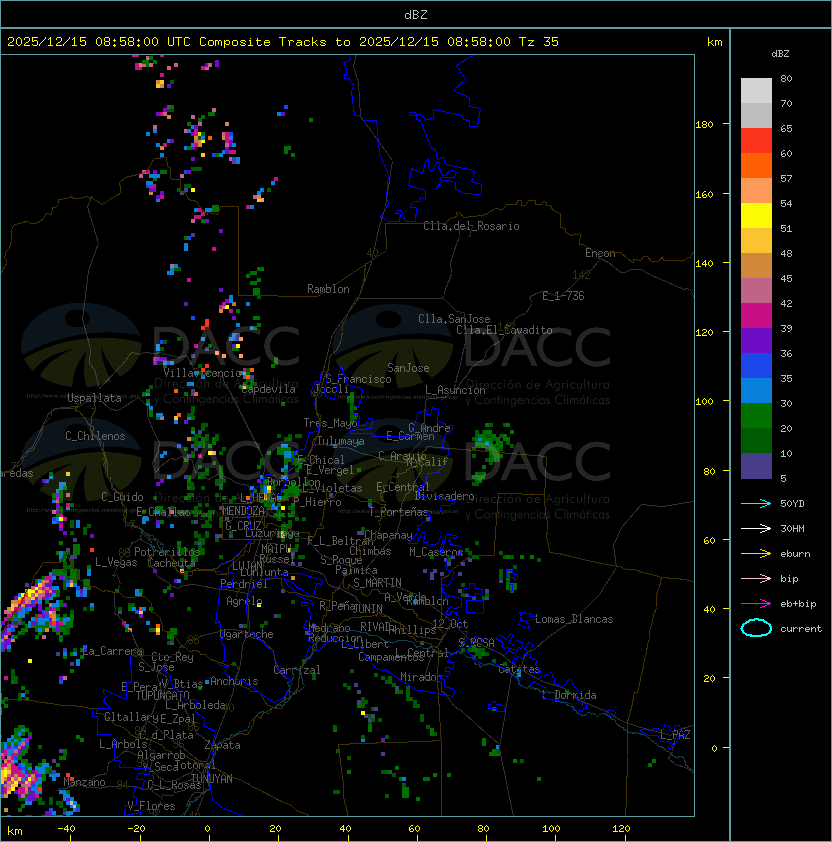Click the 'Carrizal' map label

point(297,670)
